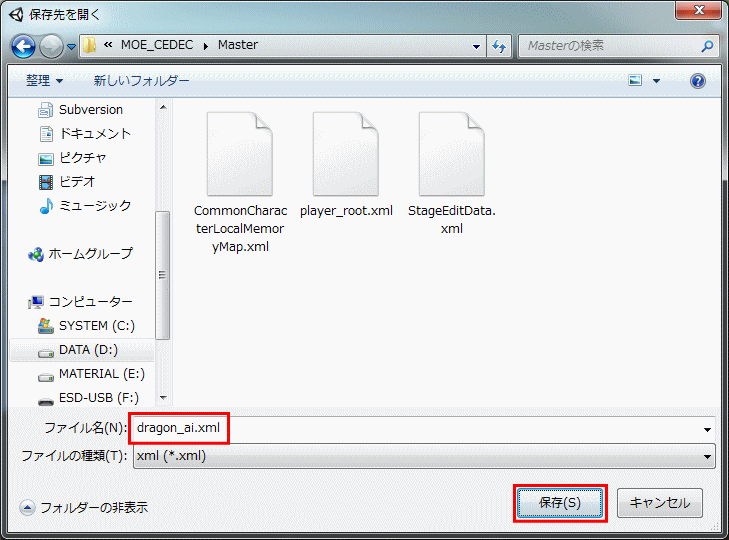Click the キャンセル button

coord(659,503)
